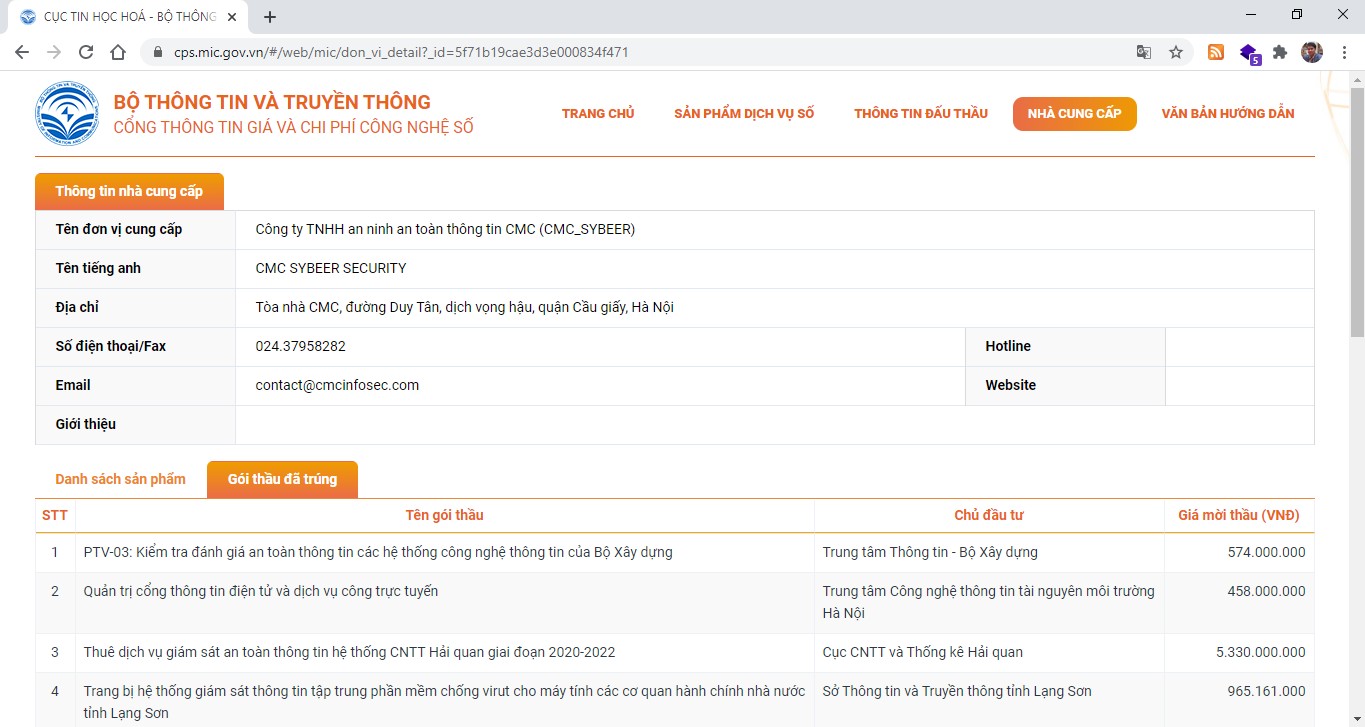Open a new browser tab
The height and width of the screenshot is (727, 1365).
270,17
